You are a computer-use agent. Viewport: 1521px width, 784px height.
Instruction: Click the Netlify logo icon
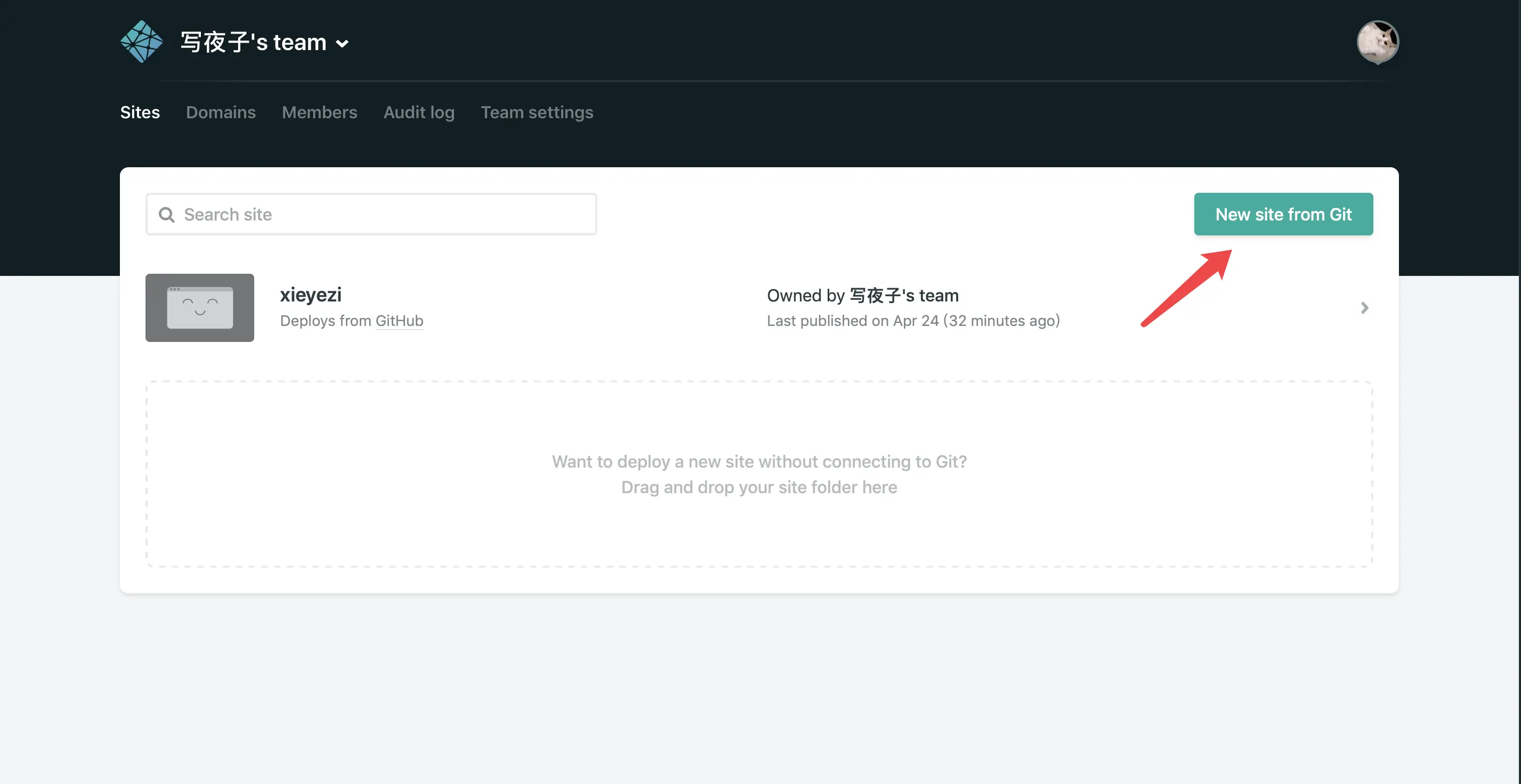[x=141, y=42]
